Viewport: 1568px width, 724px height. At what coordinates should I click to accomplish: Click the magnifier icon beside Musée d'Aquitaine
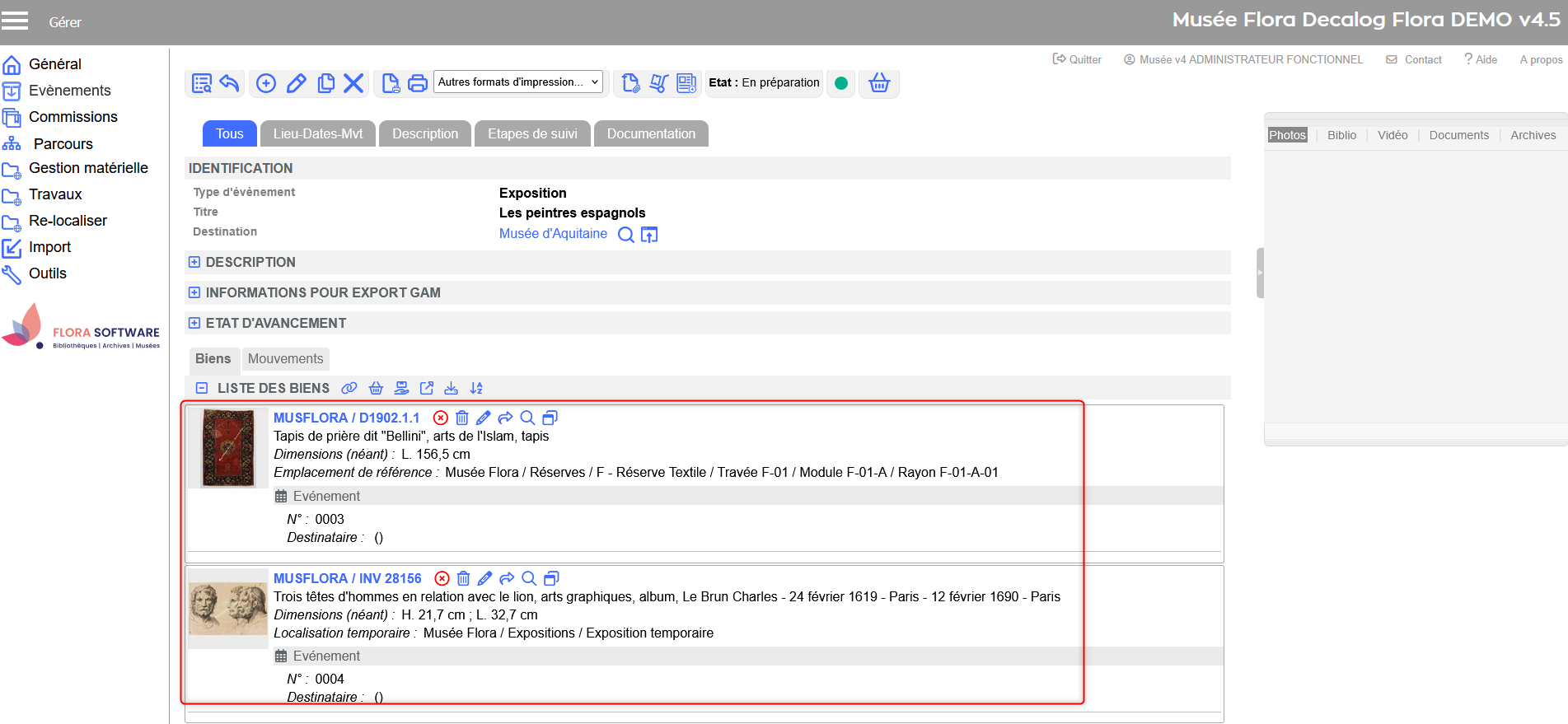pos(626,235)
